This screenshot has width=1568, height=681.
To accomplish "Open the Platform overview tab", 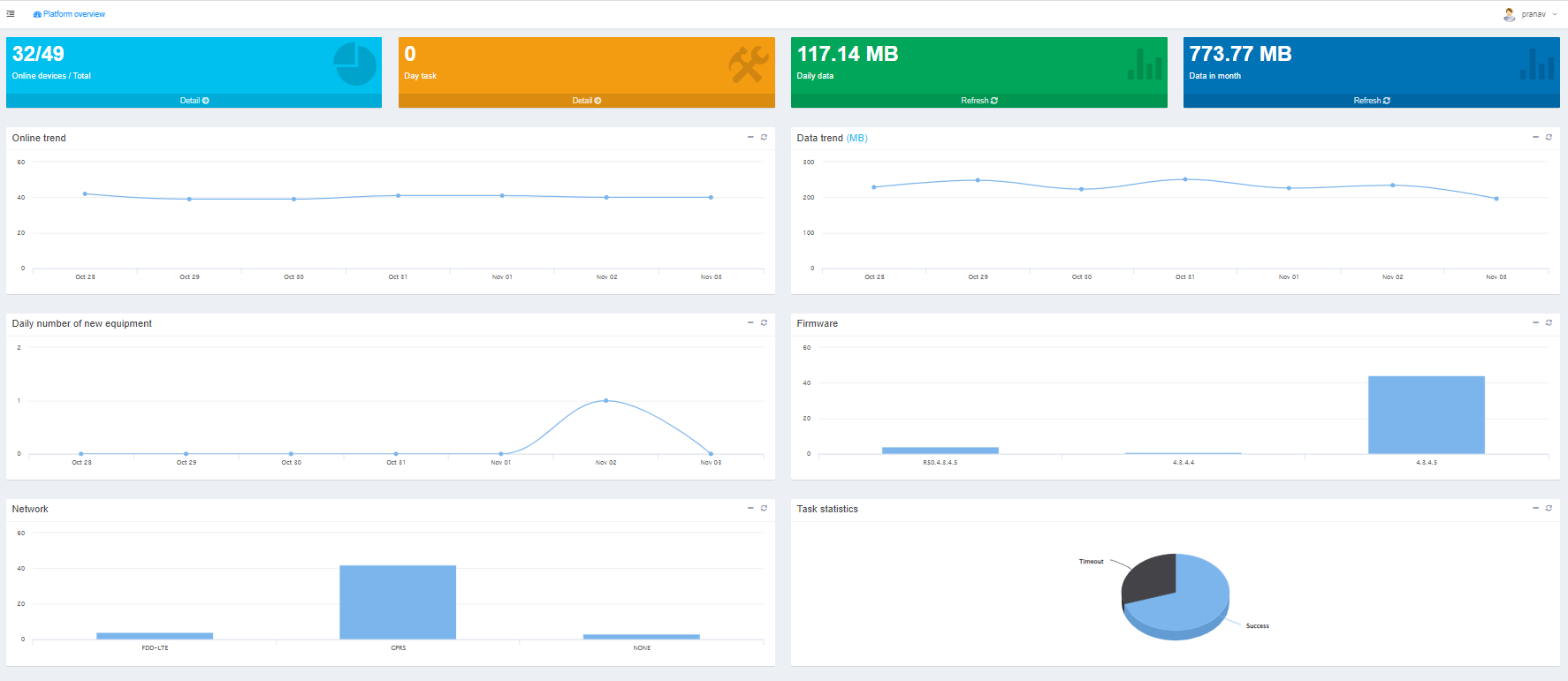I will tap(69, 14).
